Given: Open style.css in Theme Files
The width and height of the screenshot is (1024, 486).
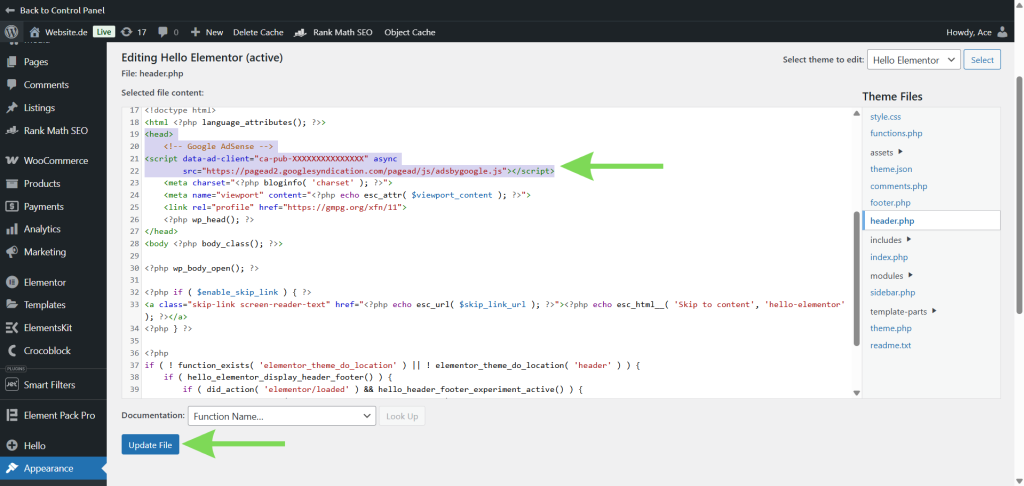Looking at the screenshot, I should point(886,116).
